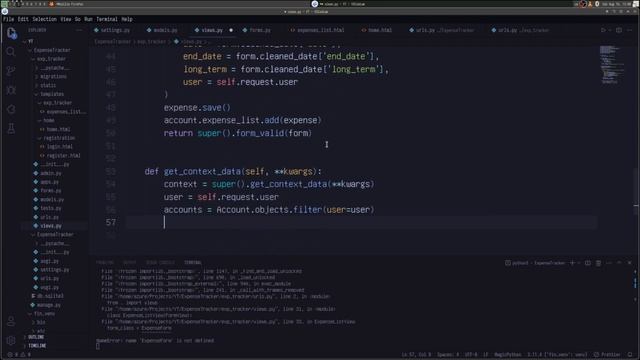Switch to the models.py editor tab
The width and height of the screenshot is (640, 360).
pos(162,30)
